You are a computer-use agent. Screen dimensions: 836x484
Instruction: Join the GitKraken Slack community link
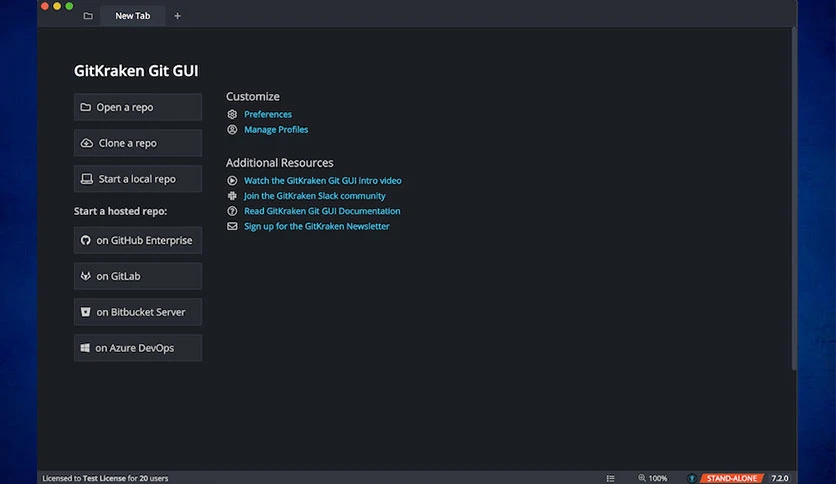tap(315, 196)
